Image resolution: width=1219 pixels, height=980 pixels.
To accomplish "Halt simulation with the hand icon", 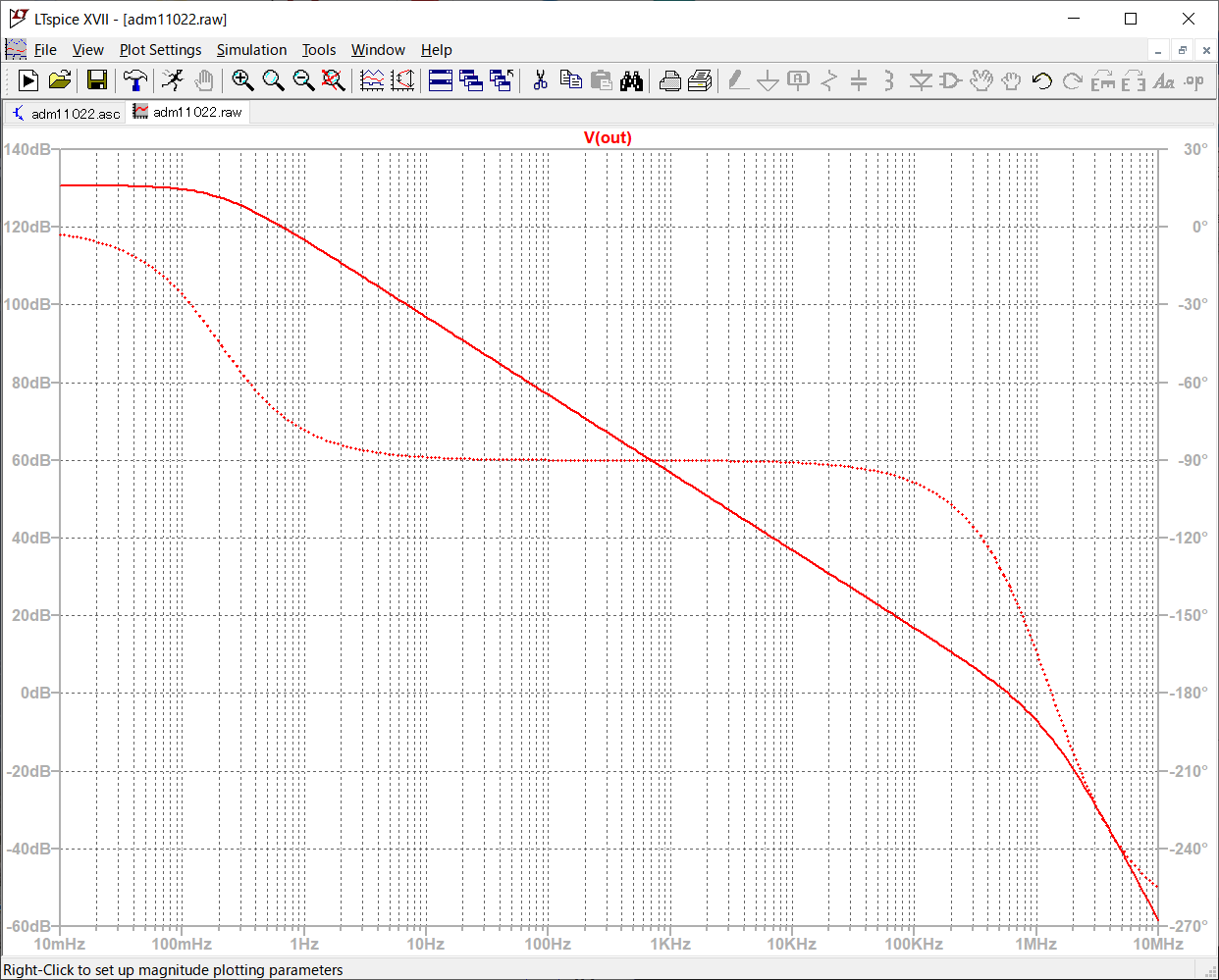I will [203, 80].
